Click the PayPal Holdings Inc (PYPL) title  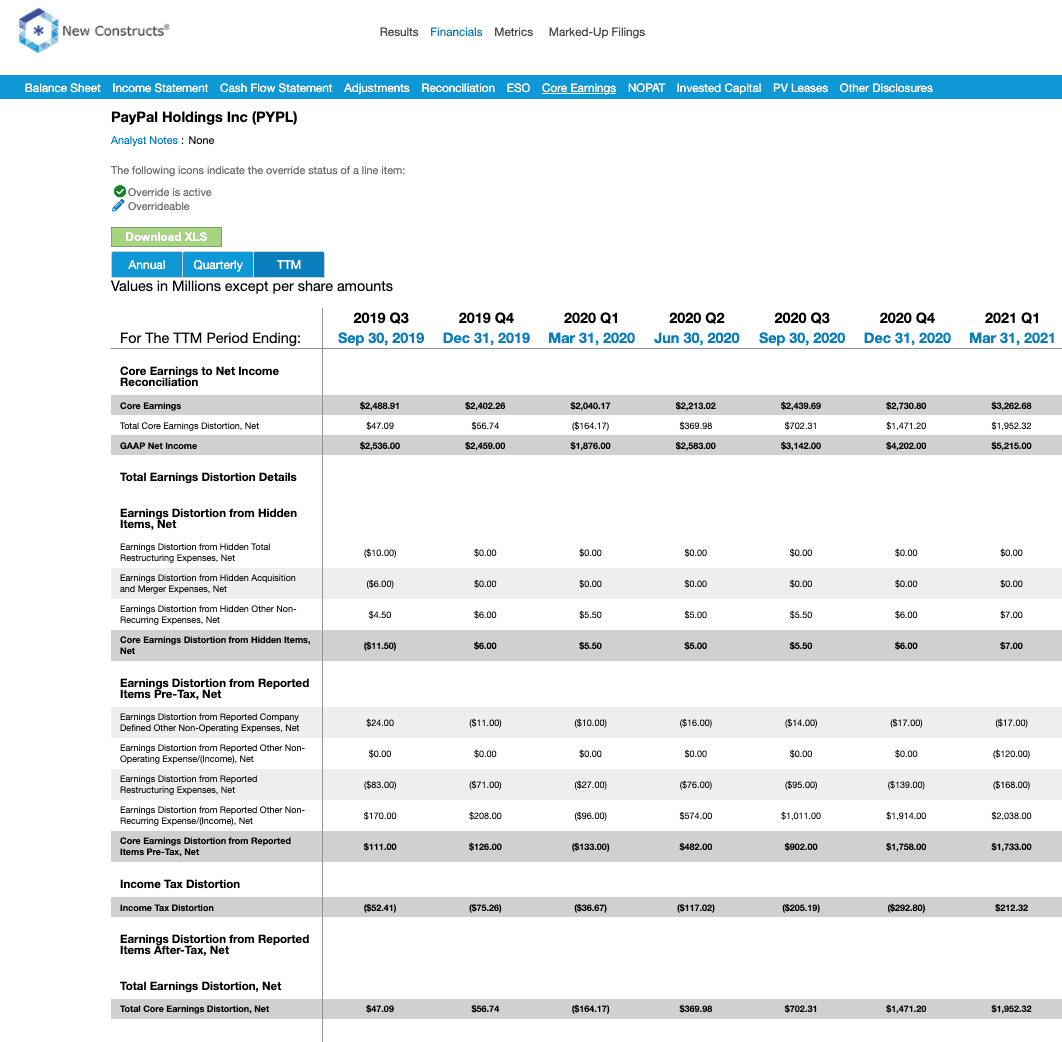(x=204, y=117)
